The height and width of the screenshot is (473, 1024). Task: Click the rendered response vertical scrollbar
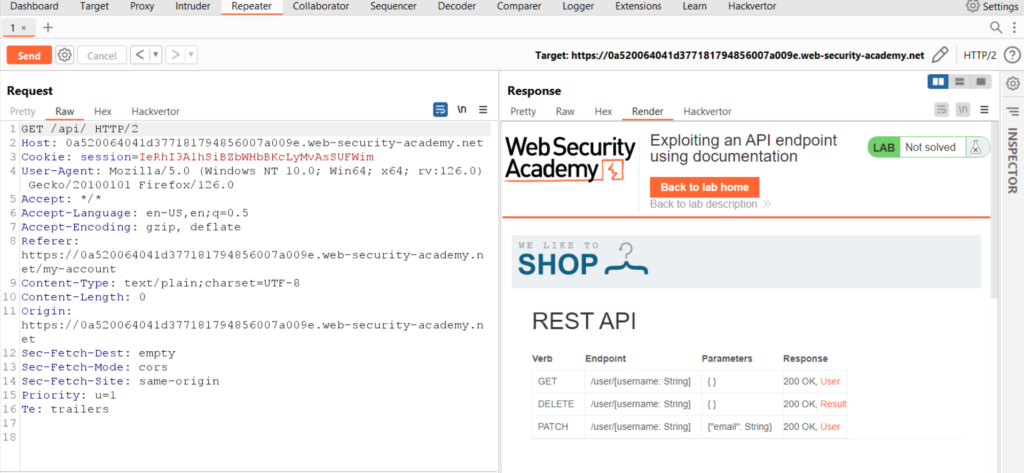(994, 209)
